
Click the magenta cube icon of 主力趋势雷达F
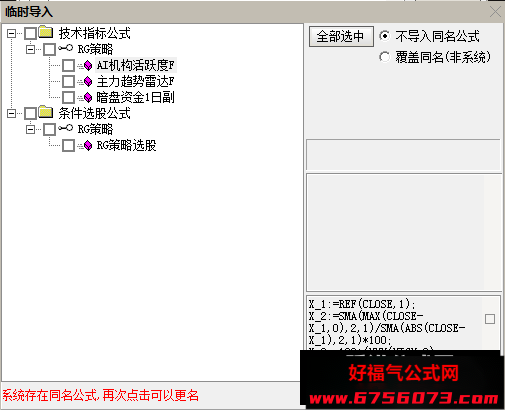(x=88, y=81)
